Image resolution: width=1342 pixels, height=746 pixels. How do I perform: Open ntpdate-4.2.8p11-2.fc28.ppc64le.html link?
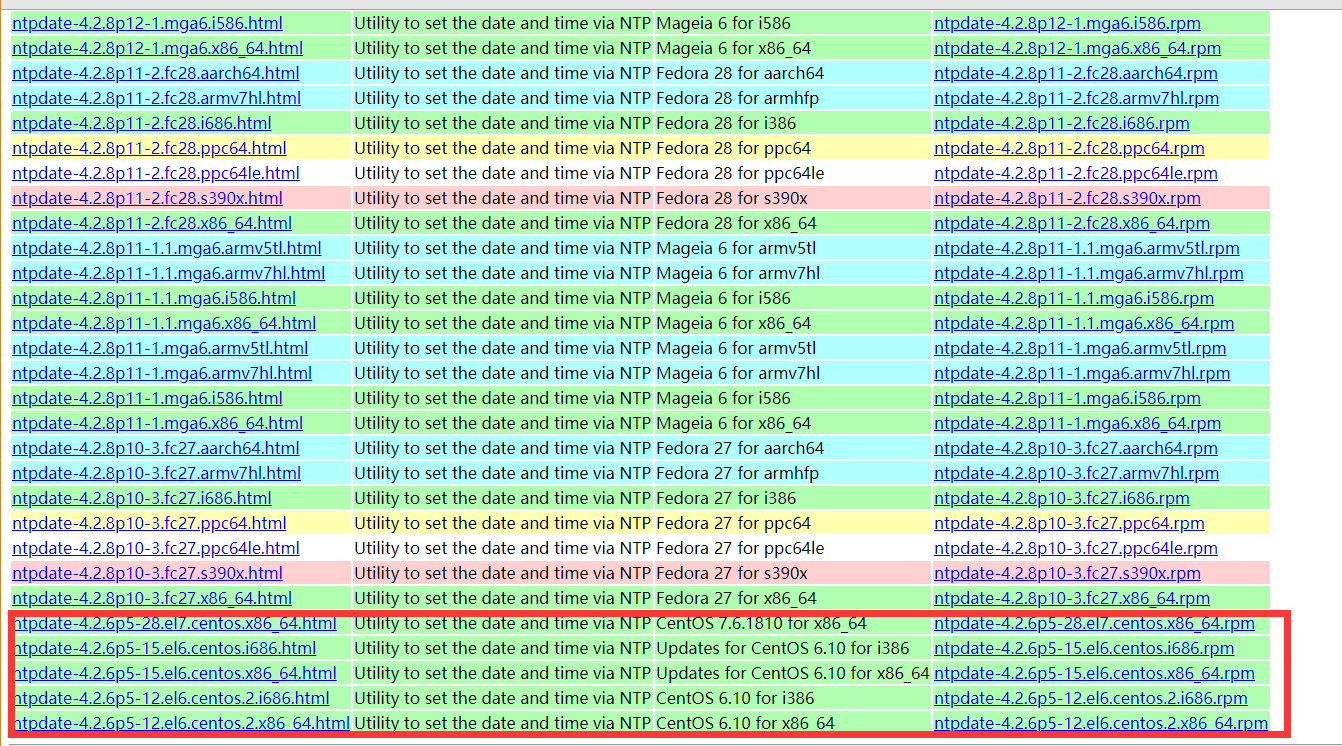155,173
